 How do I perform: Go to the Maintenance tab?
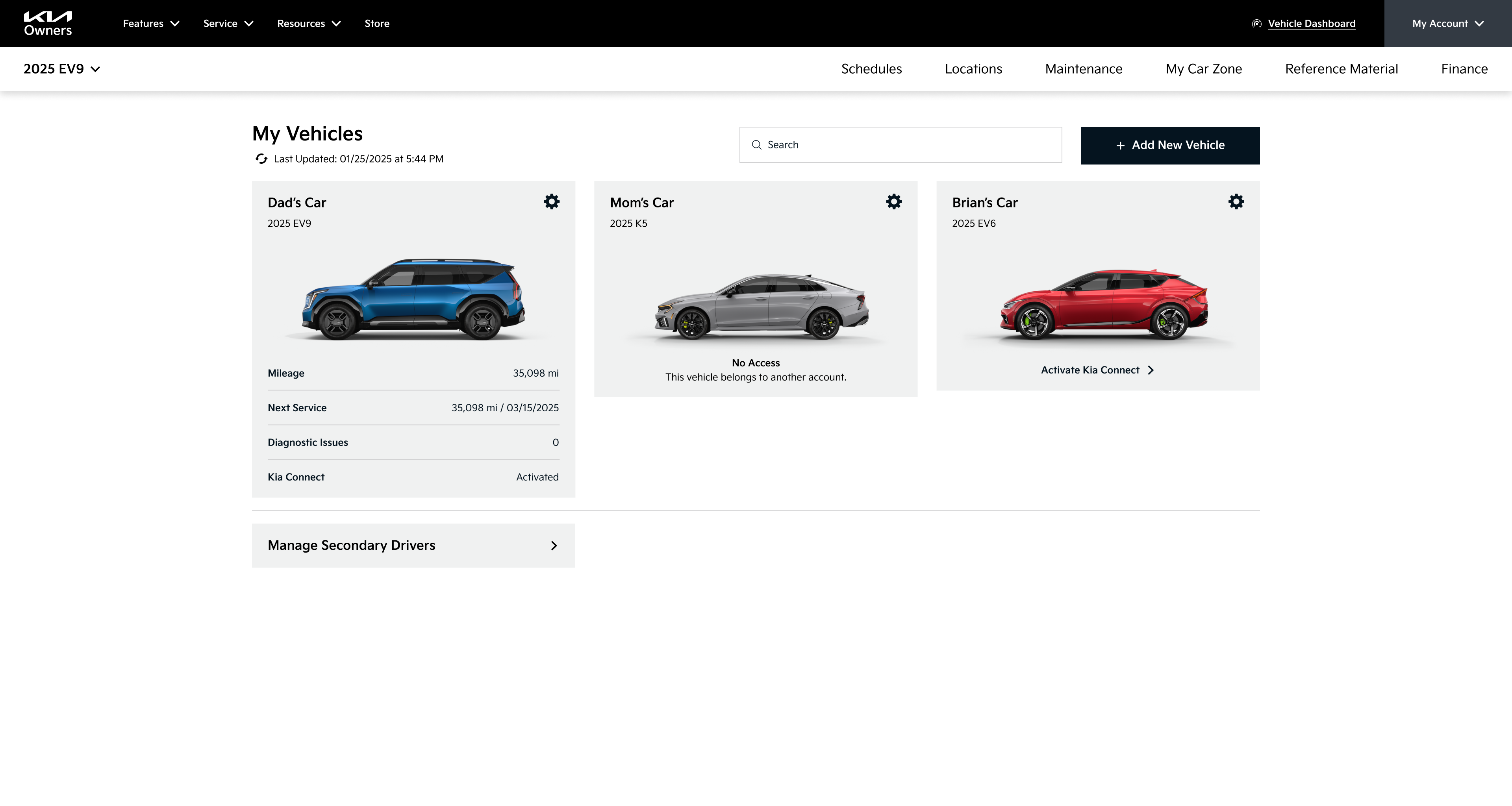tap(1083, 69)
